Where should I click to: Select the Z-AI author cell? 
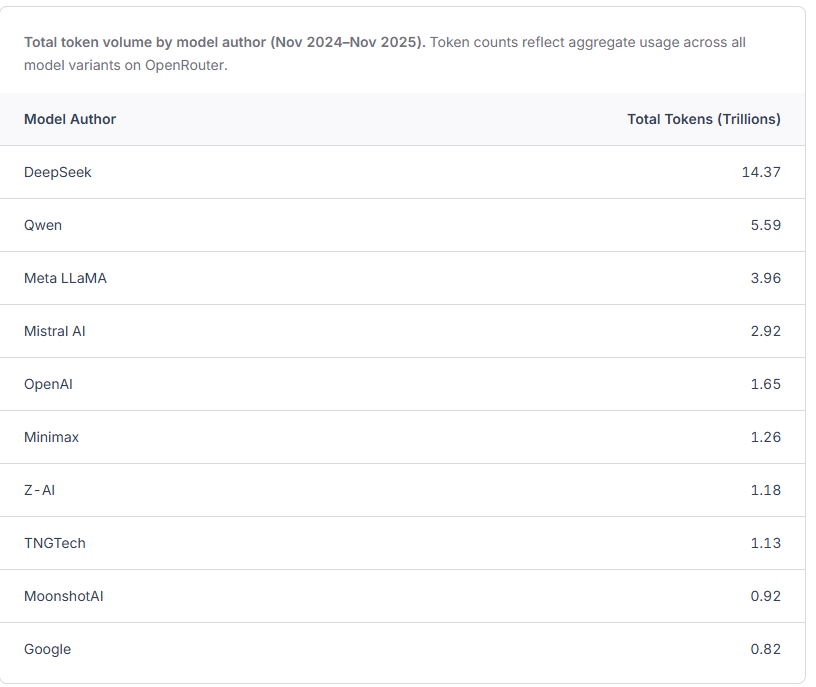click(40, 490)
